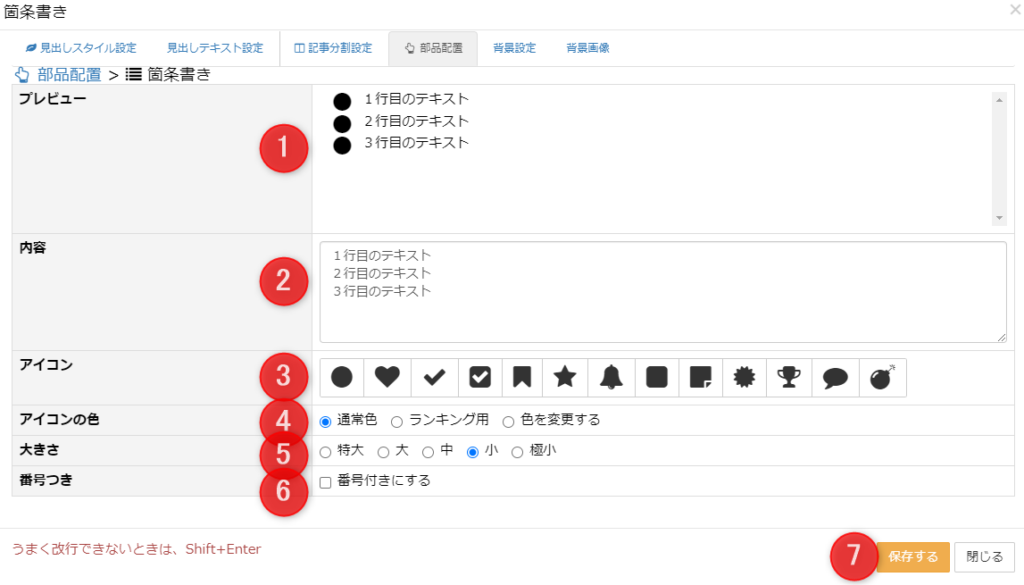The width and height of the screenshot is (1024, 585).
Task: Enable the 番号付きにする checkbox
Action: (325, 482)
